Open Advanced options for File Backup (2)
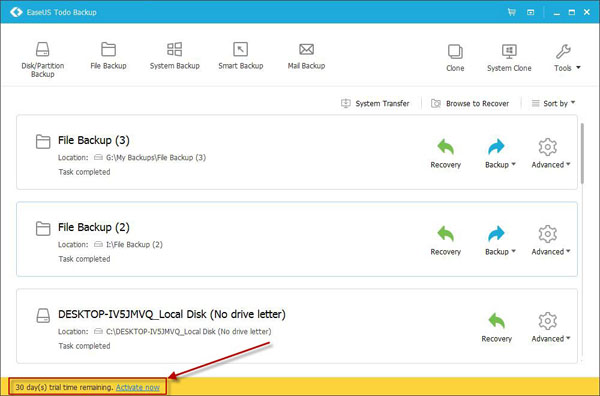 pos(551,240)
